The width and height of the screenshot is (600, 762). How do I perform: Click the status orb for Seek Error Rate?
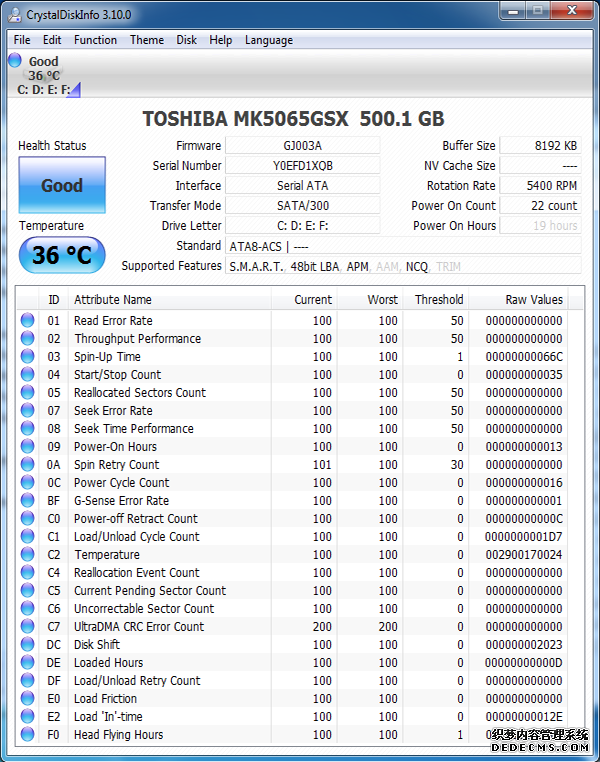tap(28, 410)
